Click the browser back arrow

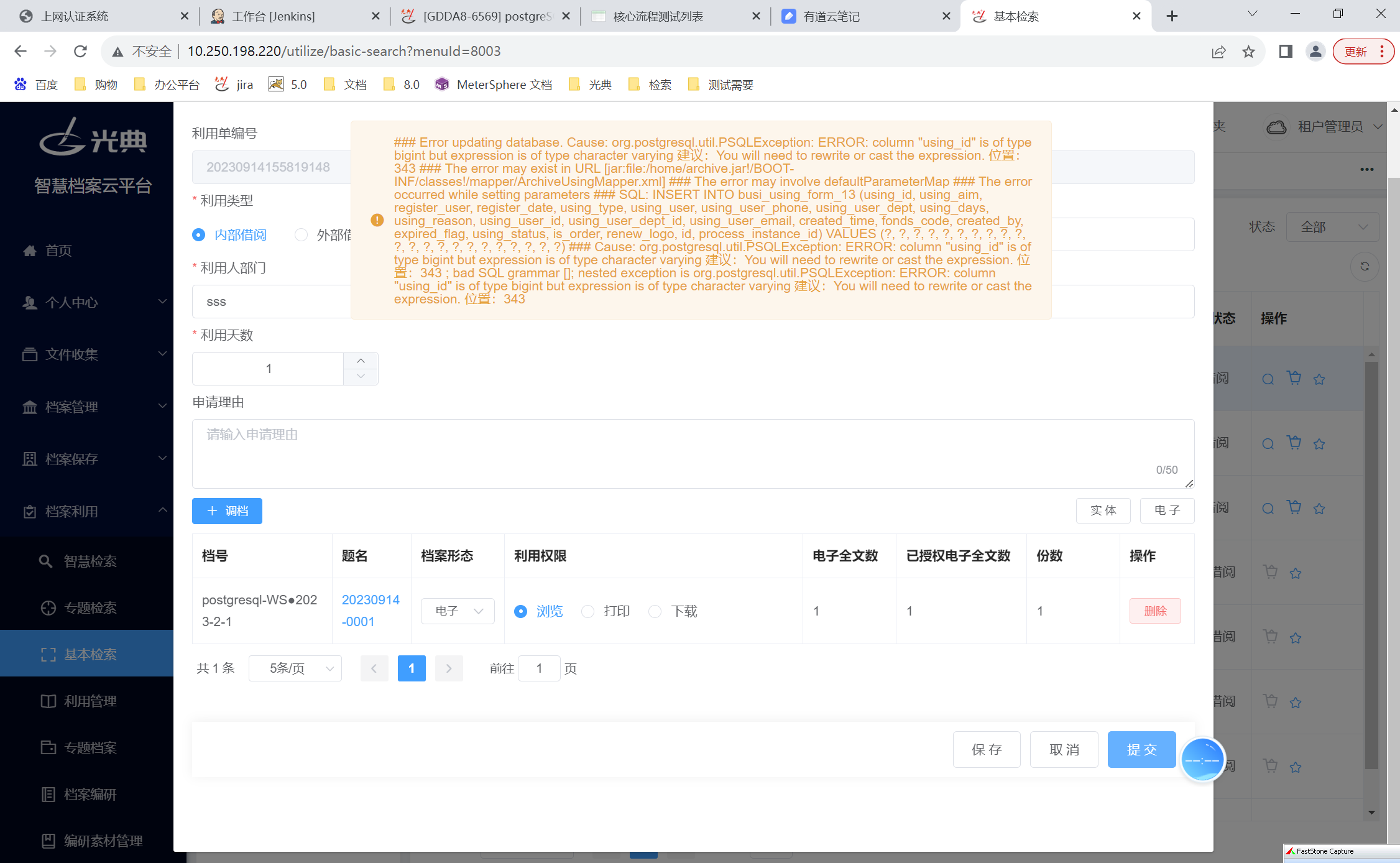(x=21, y=51)
